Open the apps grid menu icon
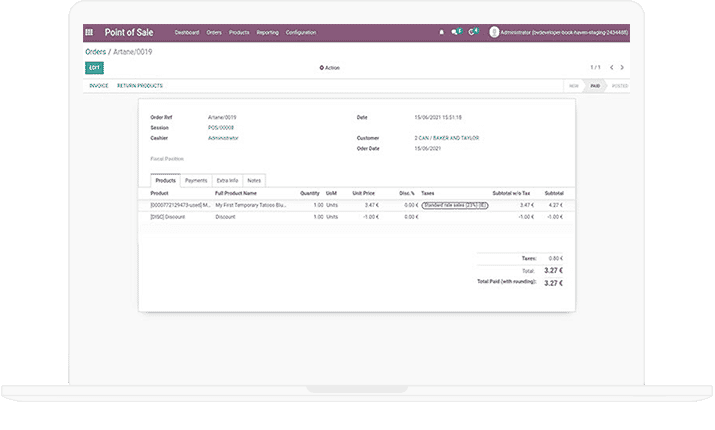Viewport: 715px width, 430px height. tap(89, 32)
